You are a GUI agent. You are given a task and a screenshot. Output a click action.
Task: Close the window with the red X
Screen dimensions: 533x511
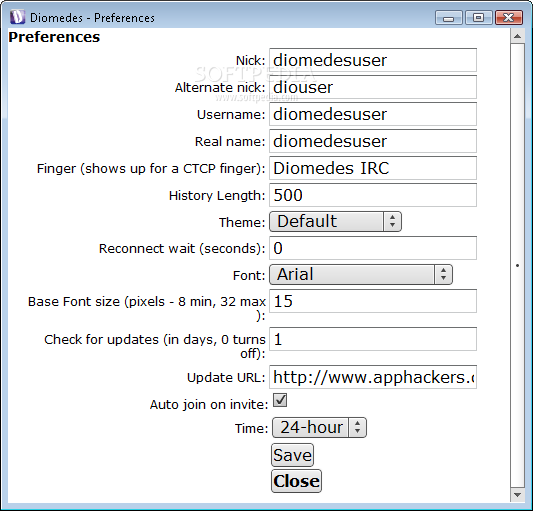(509, 18)
